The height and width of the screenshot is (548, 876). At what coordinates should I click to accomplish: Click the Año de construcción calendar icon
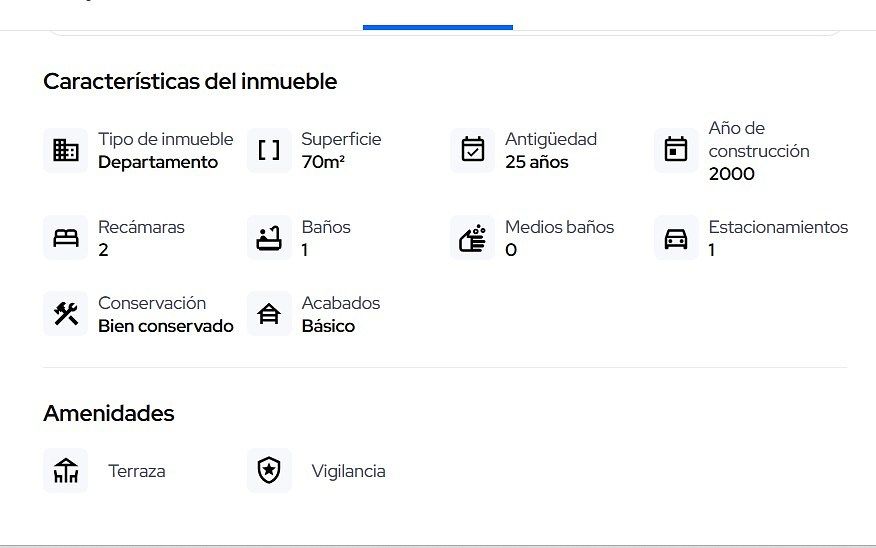pyautogui.click(x=676, y=150)
